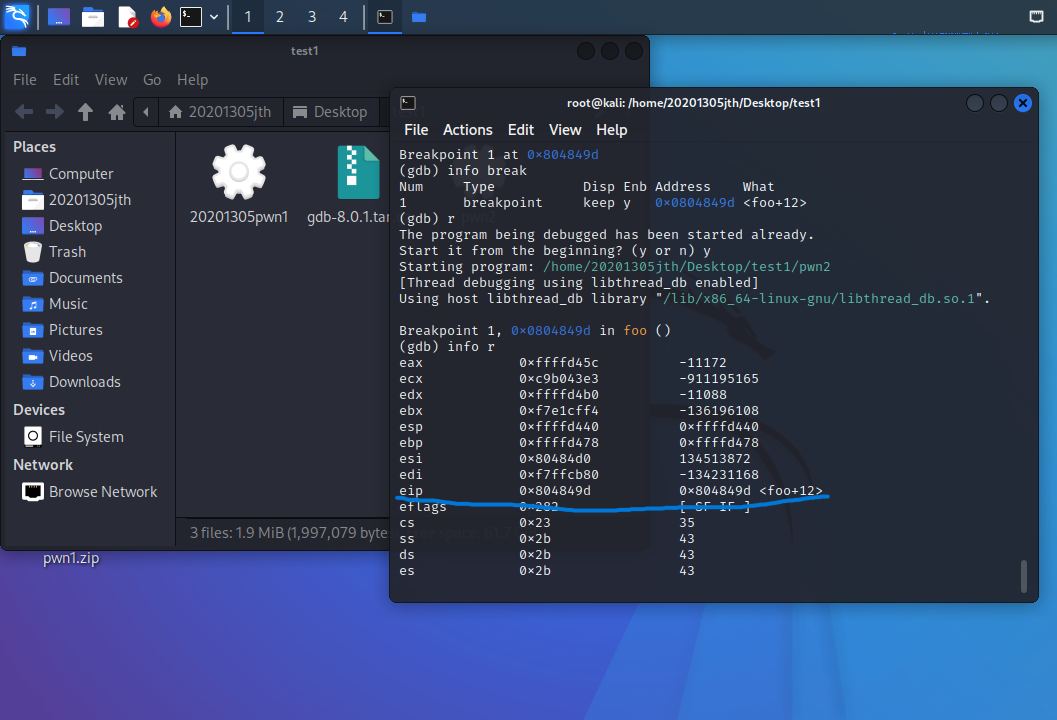Go to the home folder via the house icon
The width and height of the screenshot is (1057, 720).
pos(117,112)
